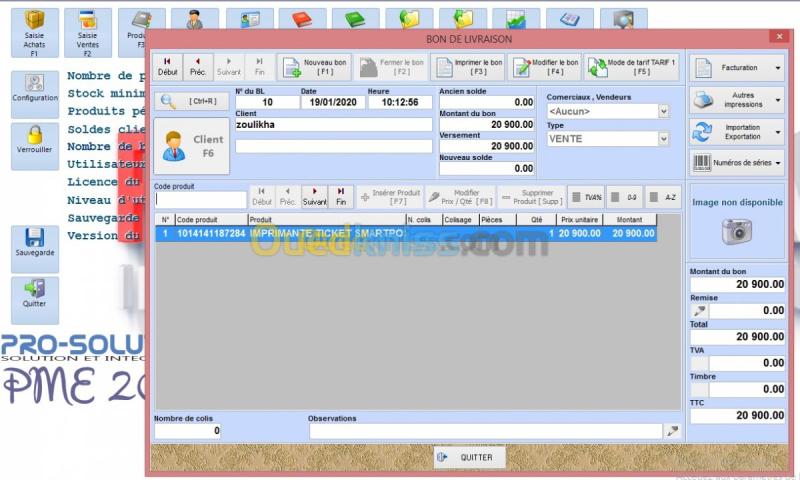Click into the Code produit field
This screenshot has height=480, width=800.
(x=201, y=199)
